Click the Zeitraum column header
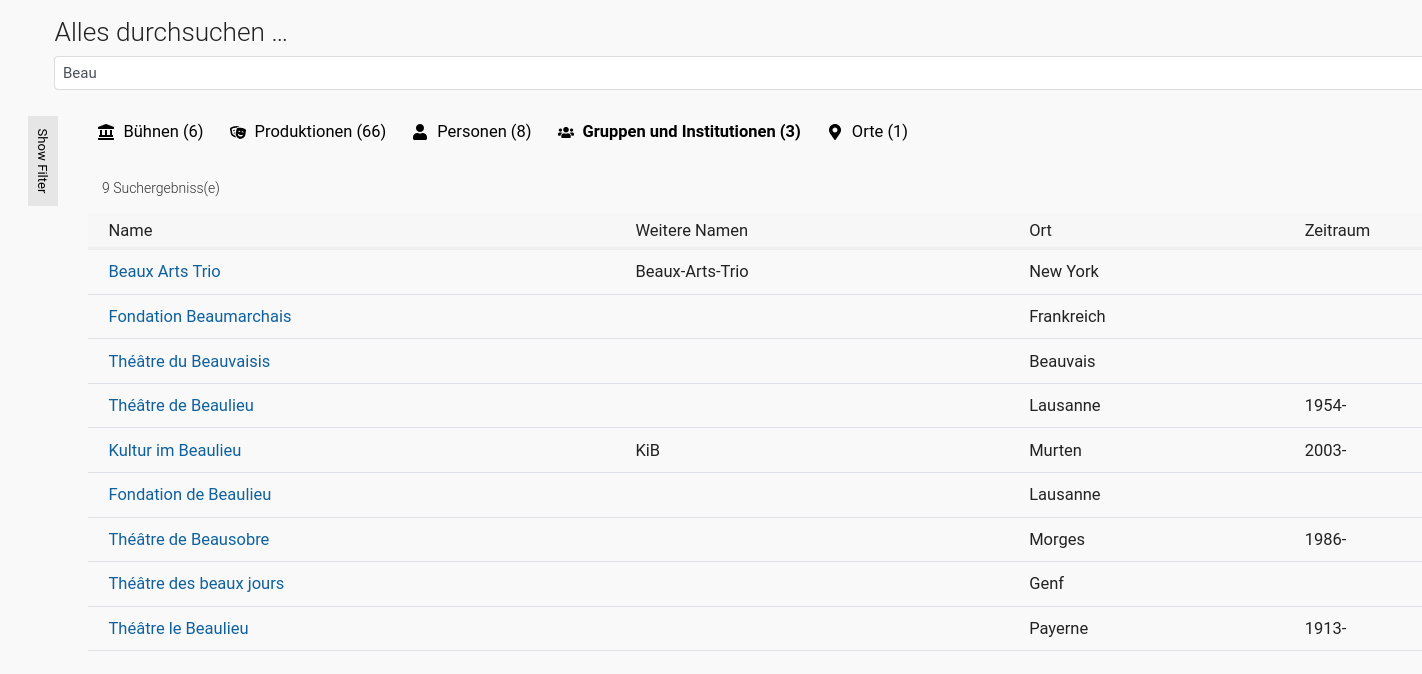This screenshot has width=1422, height=674. point(1337,230)
